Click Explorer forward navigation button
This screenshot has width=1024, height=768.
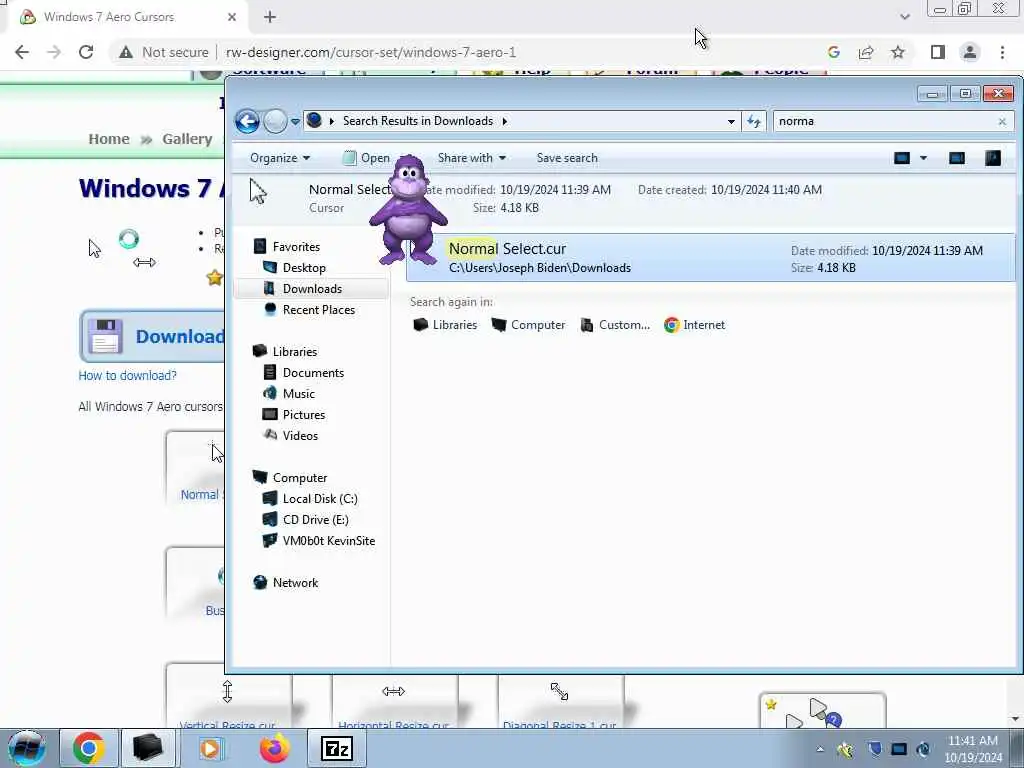click(275, 121)
